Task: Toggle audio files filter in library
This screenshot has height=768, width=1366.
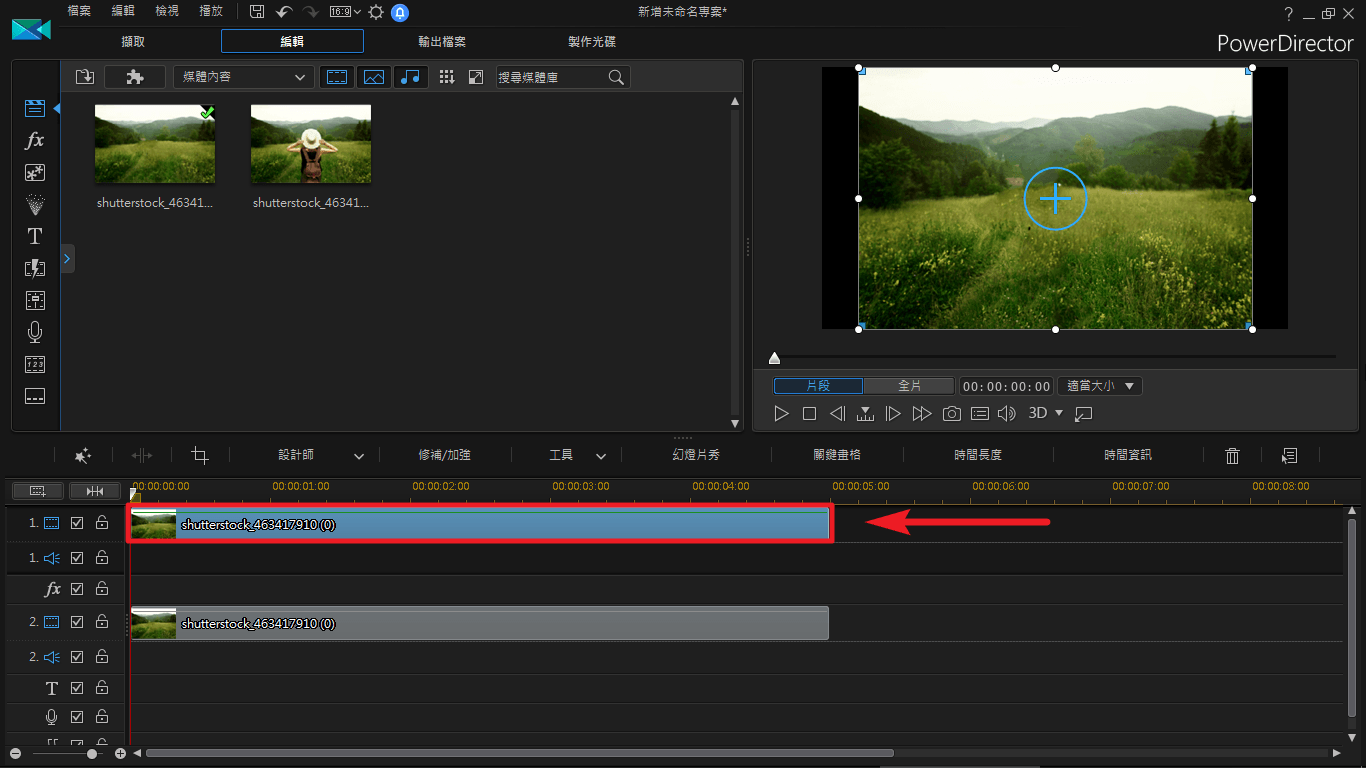Action: click(411, 77)
